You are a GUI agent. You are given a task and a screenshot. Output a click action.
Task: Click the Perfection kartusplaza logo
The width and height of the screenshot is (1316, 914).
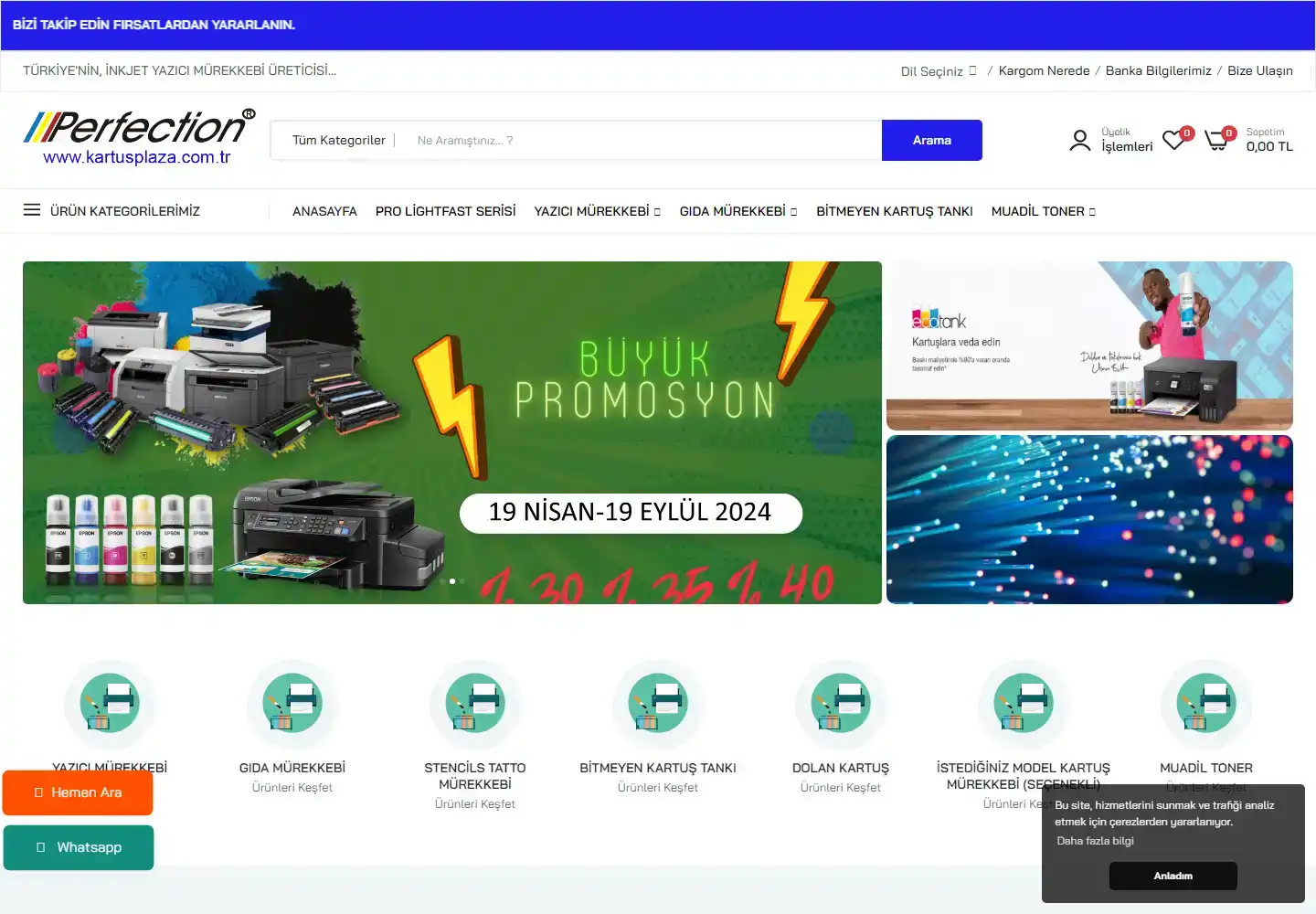coord(139,139)
